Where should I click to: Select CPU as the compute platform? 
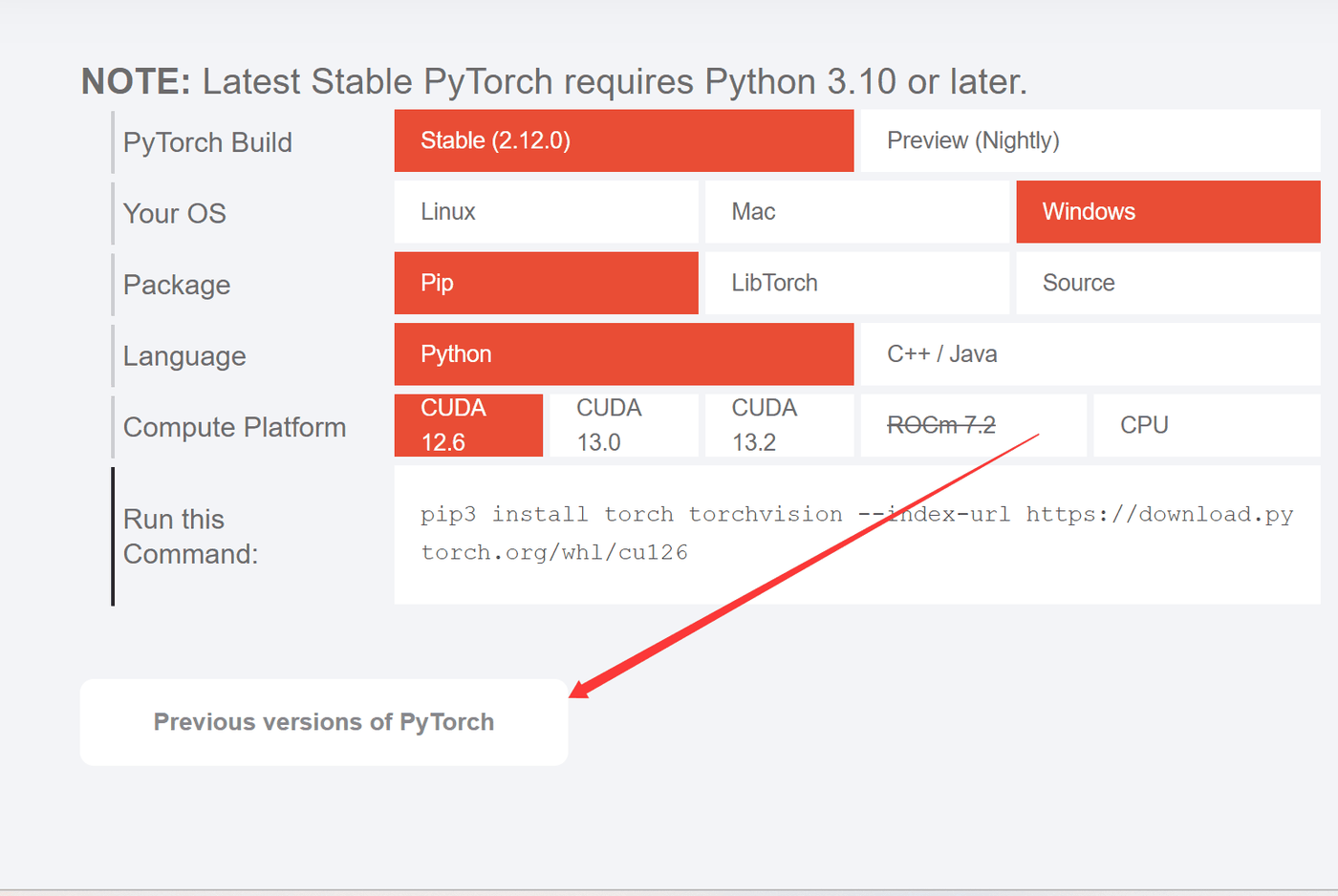coord(1207,425)
